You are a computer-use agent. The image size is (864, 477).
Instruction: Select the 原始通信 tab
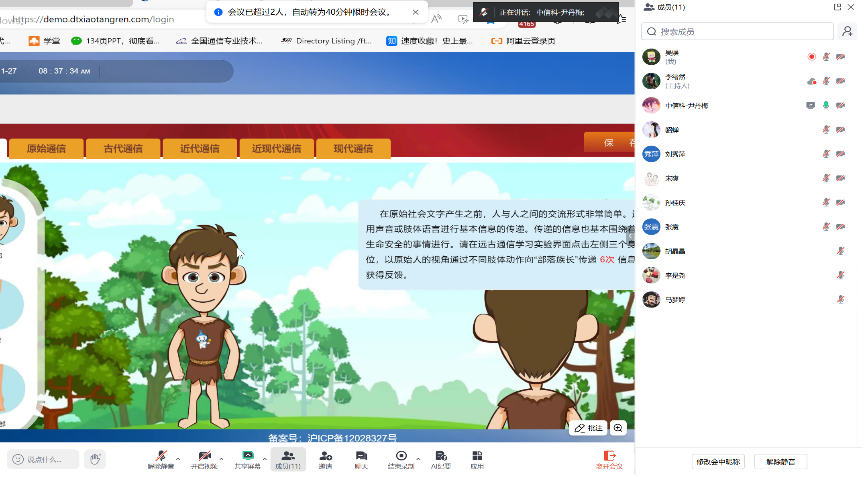pos(46,148)
